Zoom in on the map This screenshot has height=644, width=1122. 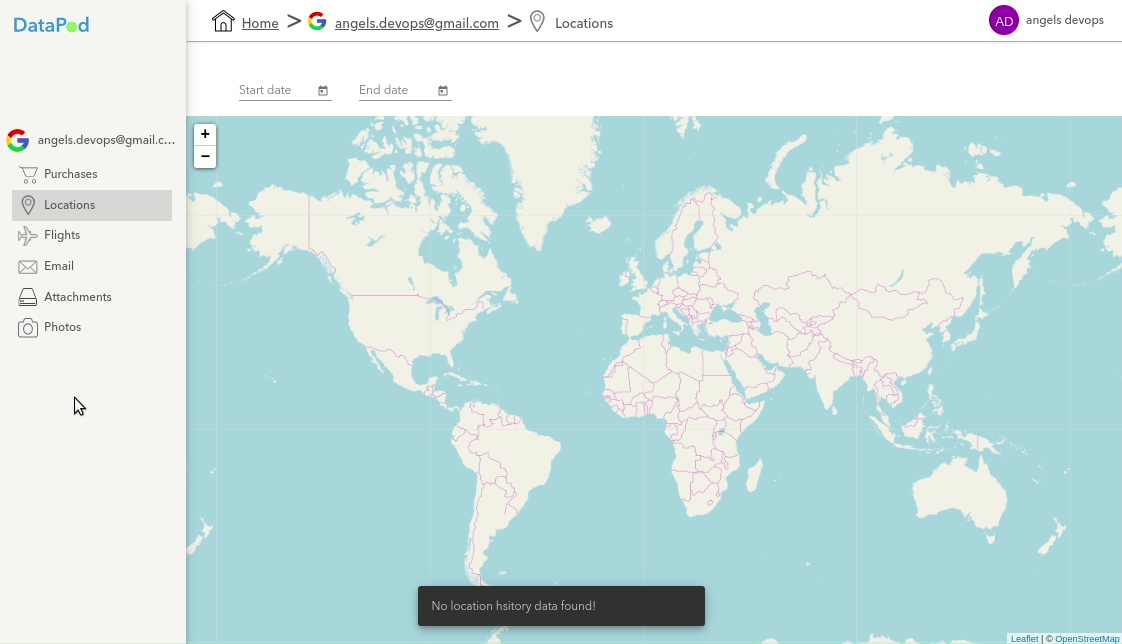tap(205, 134)
